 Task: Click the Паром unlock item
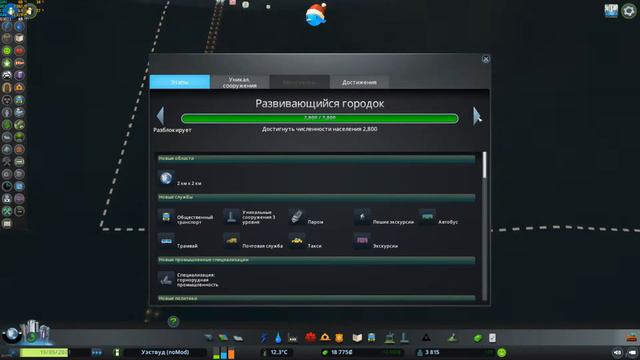tap(306, 218)
